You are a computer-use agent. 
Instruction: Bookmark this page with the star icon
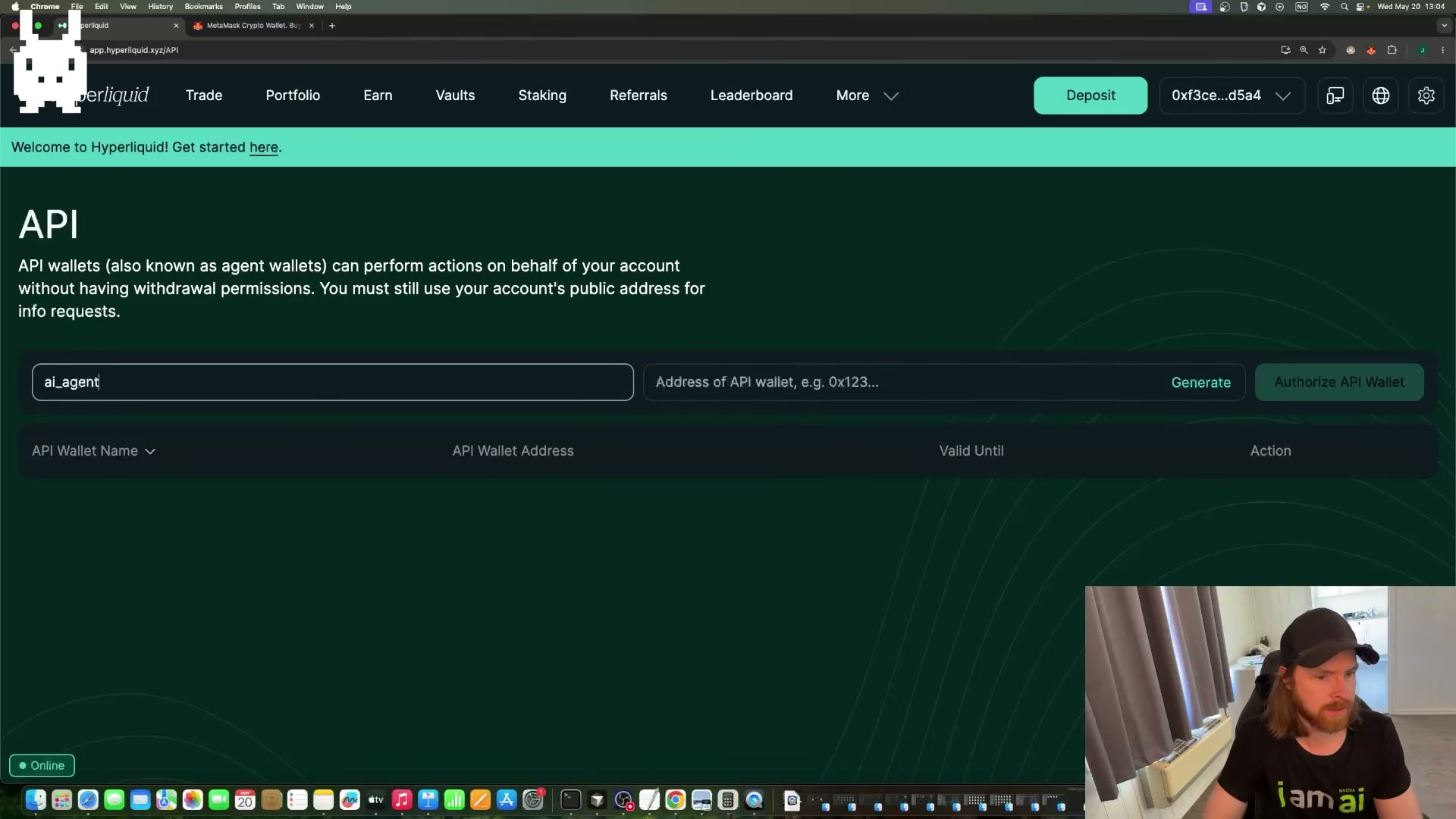(x=1322, y=50)
